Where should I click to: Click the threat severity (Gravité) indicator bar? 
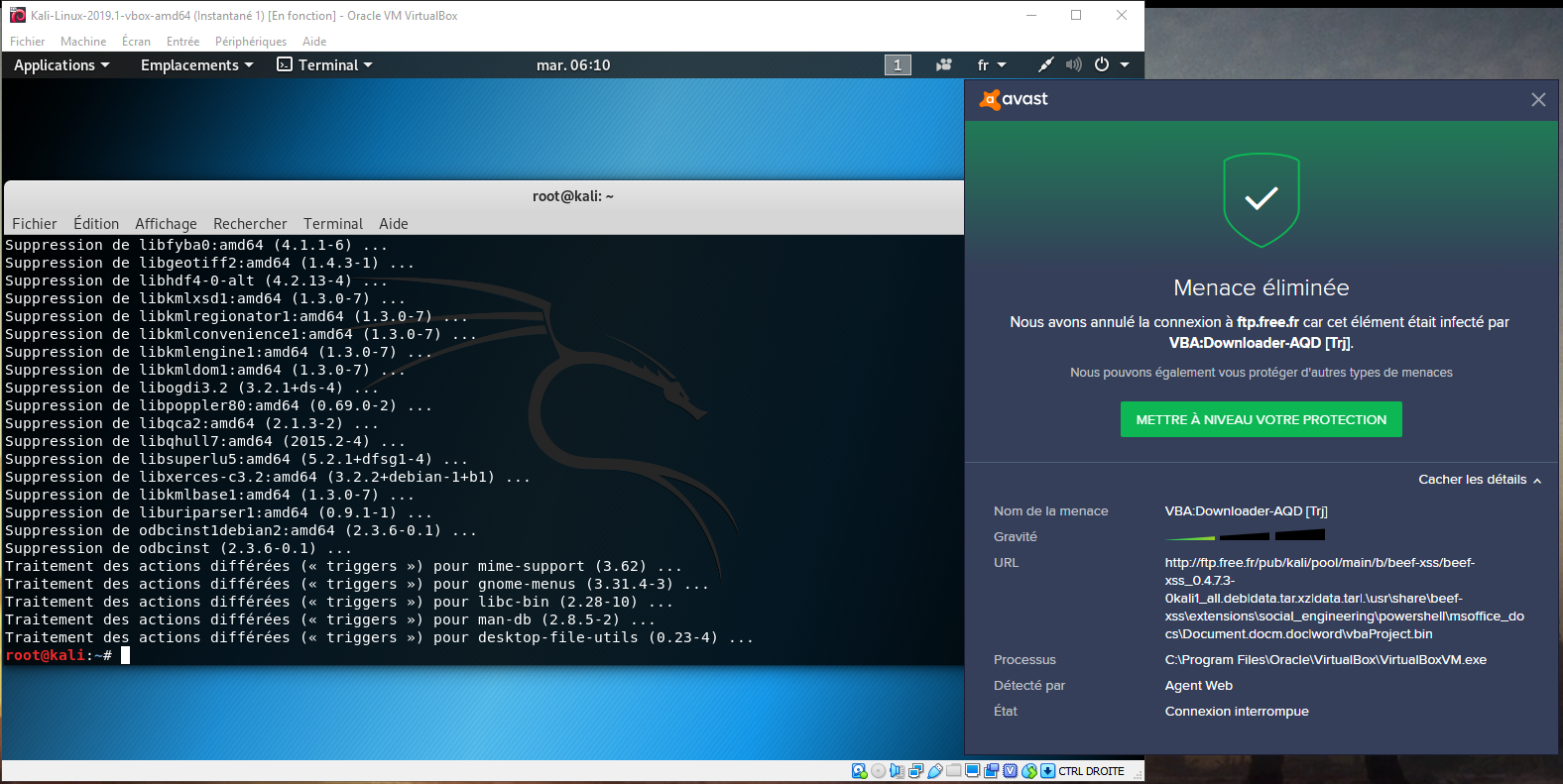click(1245, 536)
